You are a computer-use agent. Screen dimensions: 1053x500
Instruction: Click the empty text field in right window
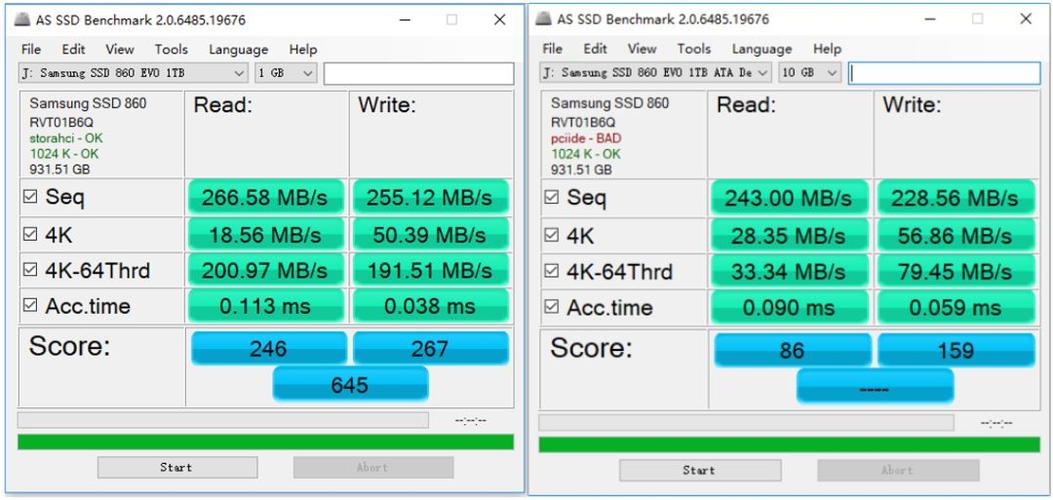coord(944,72)
